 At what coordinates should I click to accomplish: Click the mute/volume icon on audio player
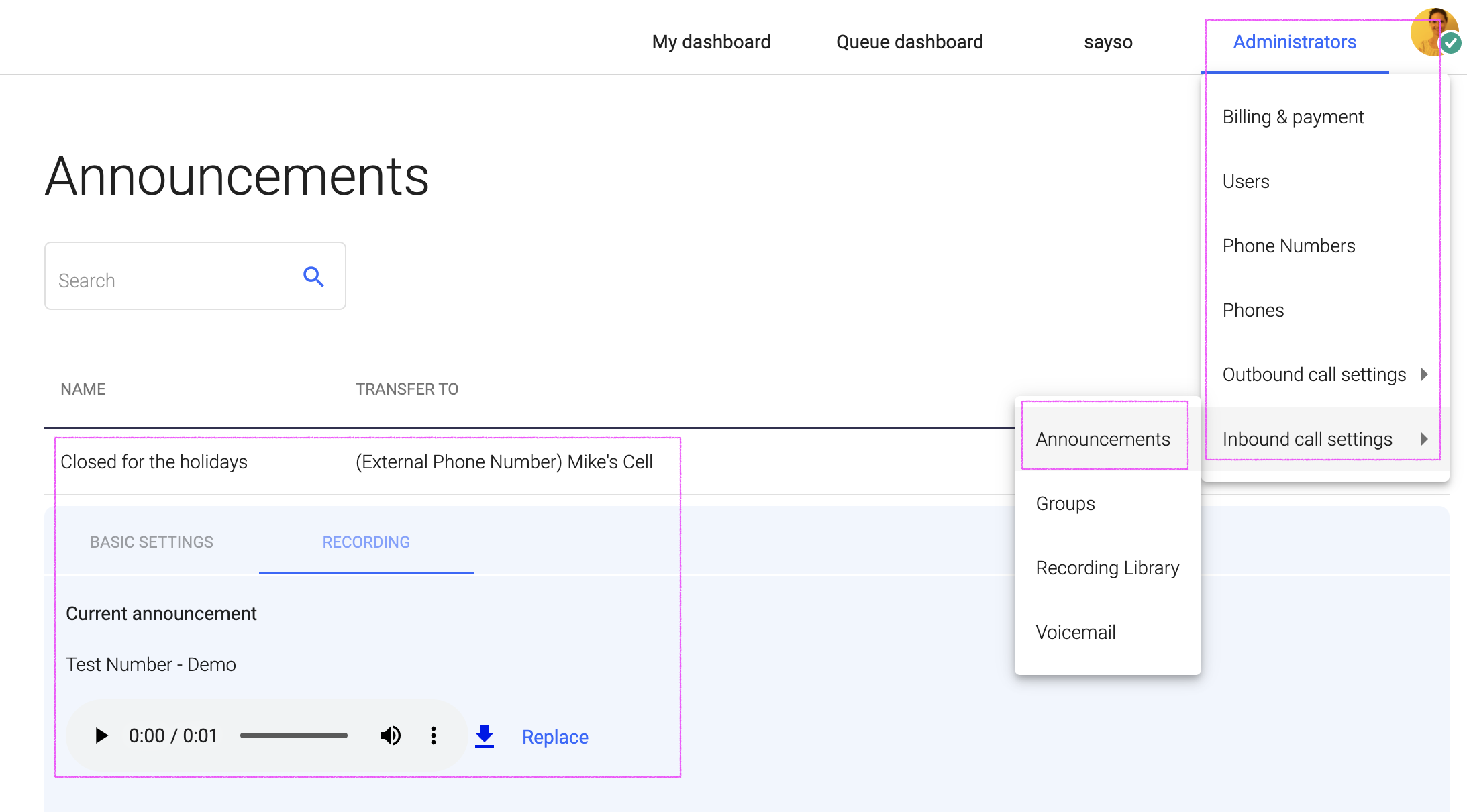coord(390,736)
